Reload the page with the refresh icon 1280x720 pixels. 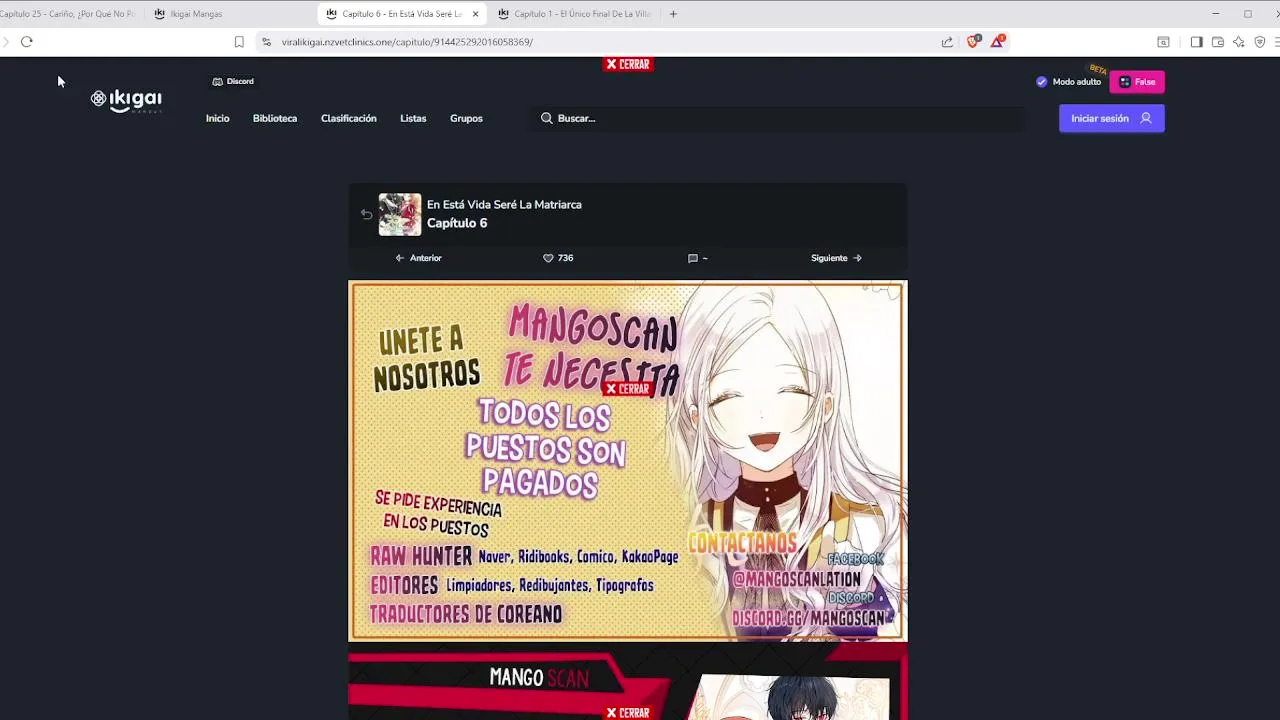click(x=27, y=42)
